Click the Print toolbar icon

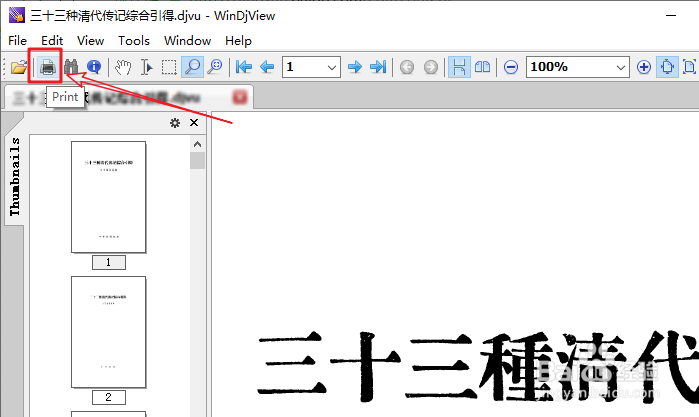tap(48, 67)
